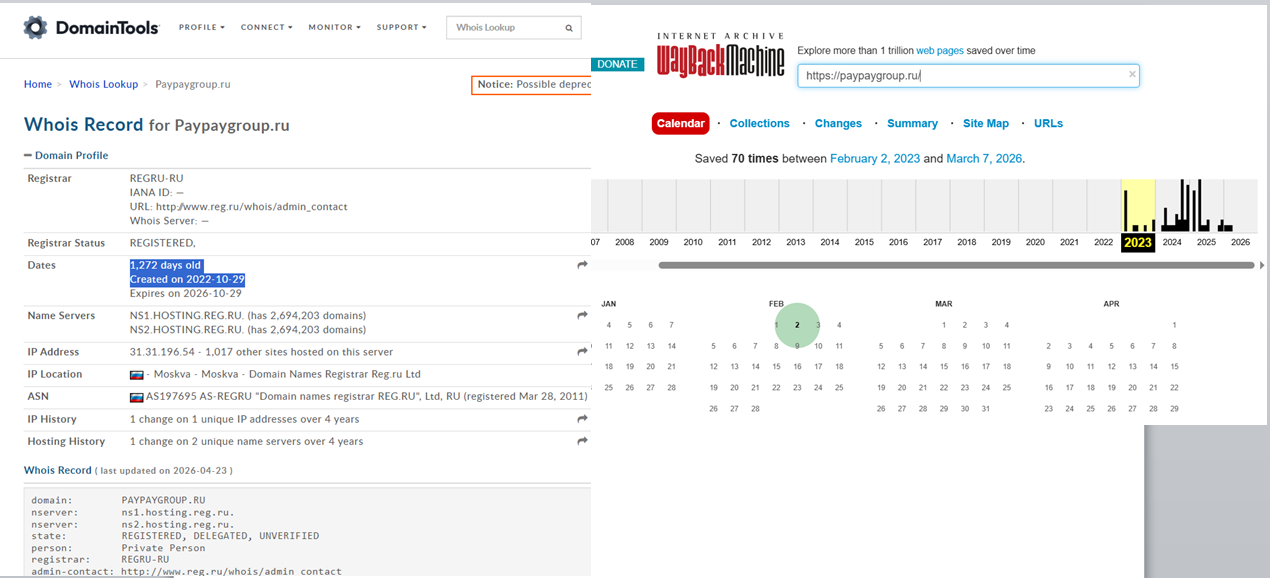Select year 2026 on the timeline
1270x578 pixels.
(x=1240, y=242)
